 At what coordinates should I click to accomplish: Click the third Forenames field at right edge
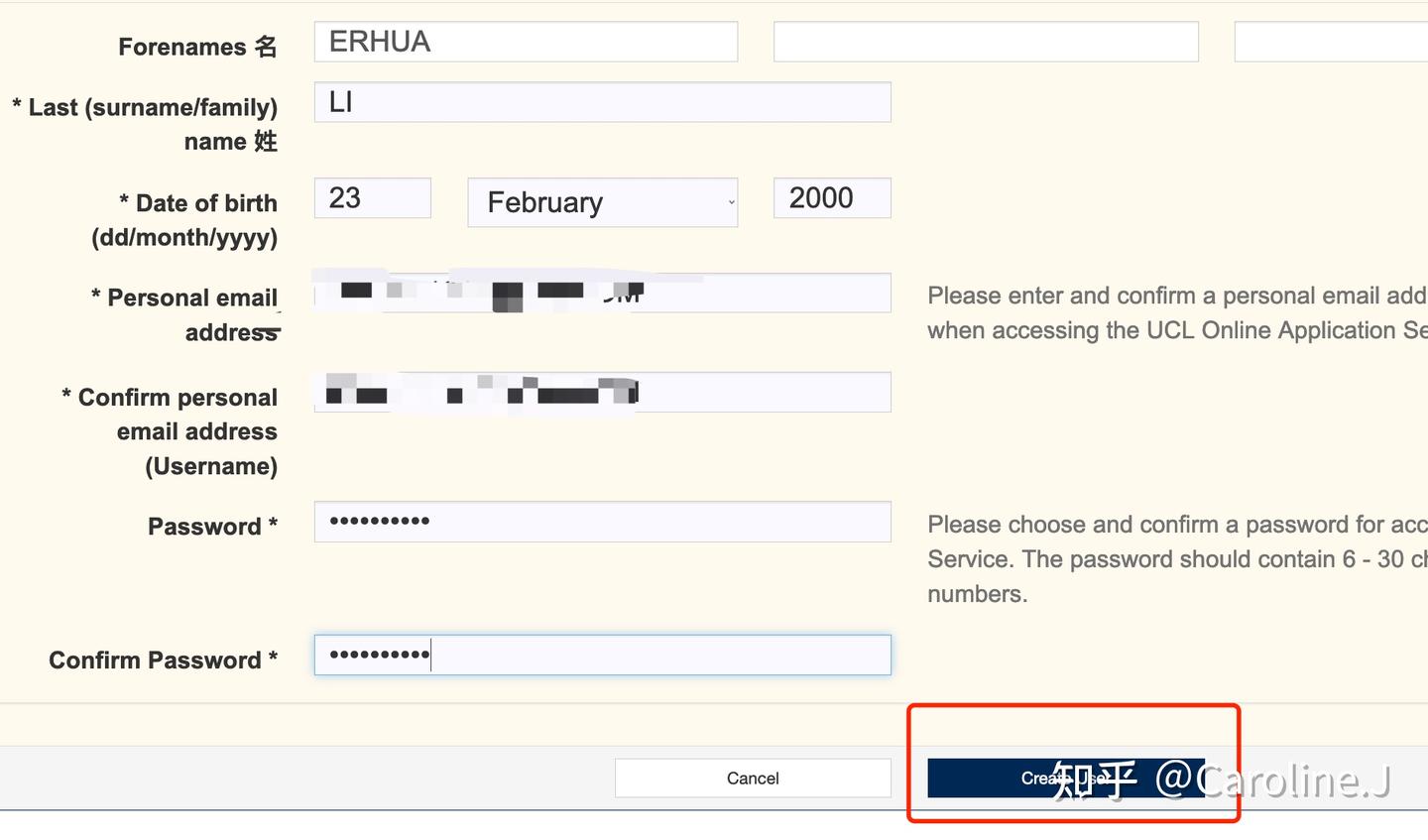1331,42
